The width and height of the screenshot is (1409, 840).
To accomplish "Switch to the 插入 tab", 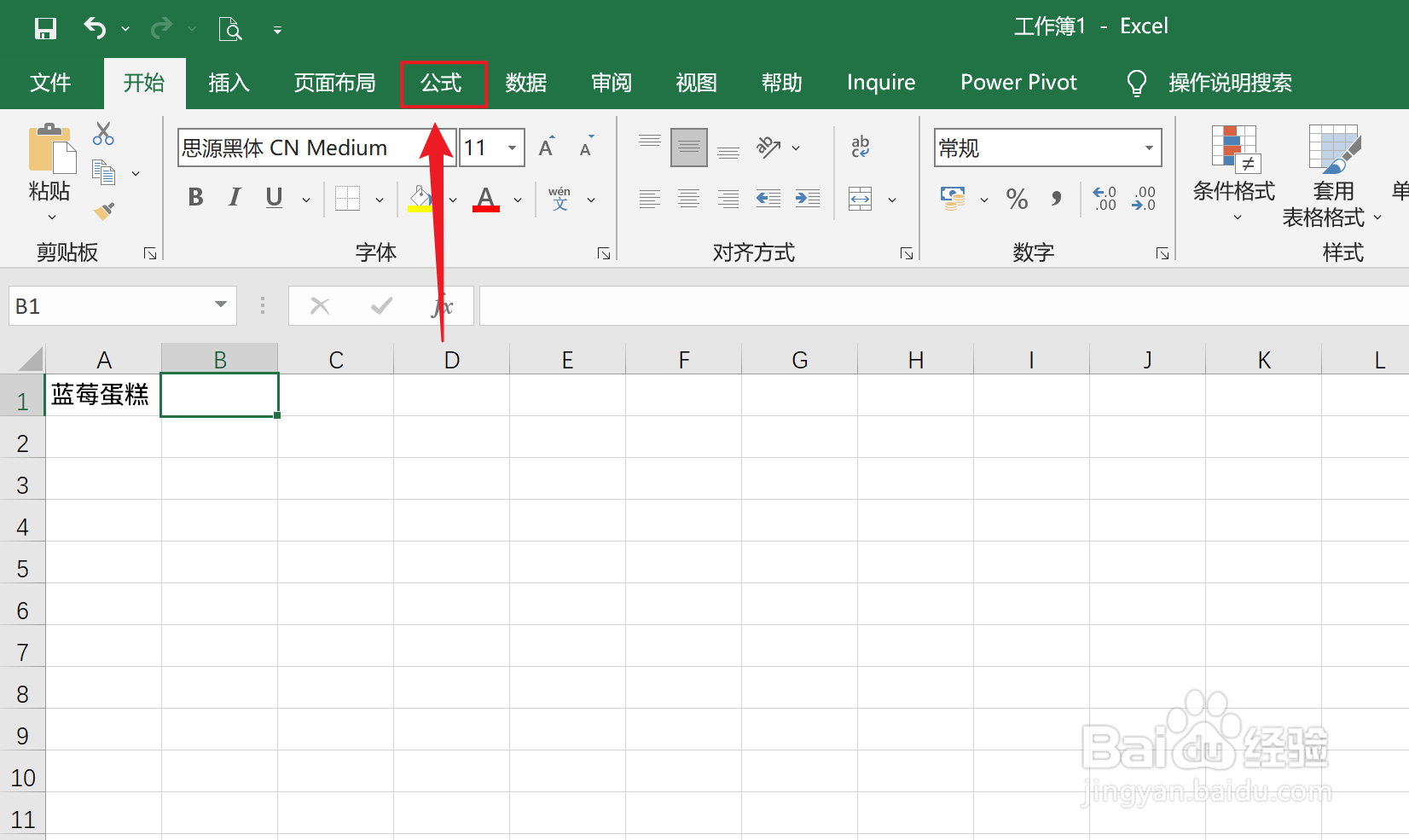I will [229, 83].
